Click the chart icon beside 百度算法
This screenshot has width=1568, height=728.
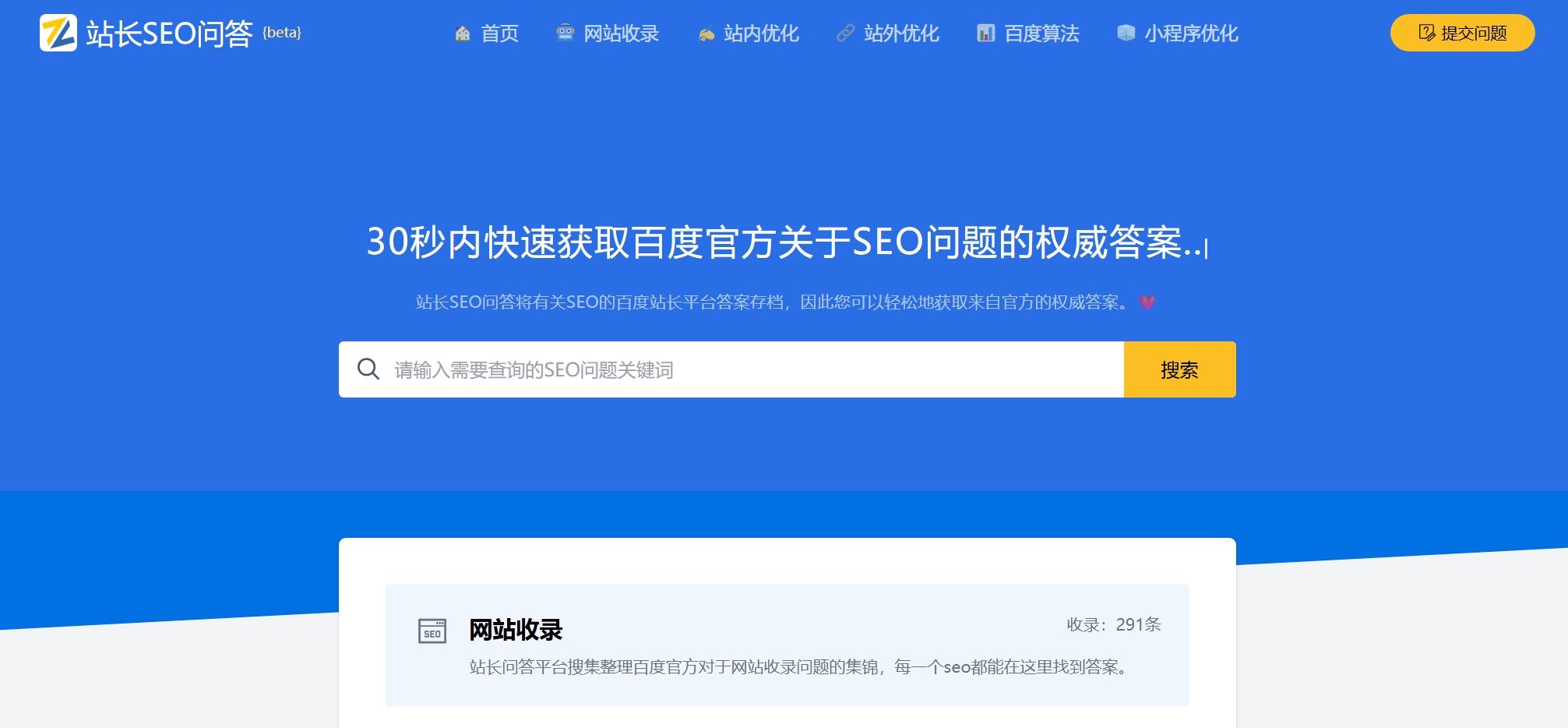(985, 34)
